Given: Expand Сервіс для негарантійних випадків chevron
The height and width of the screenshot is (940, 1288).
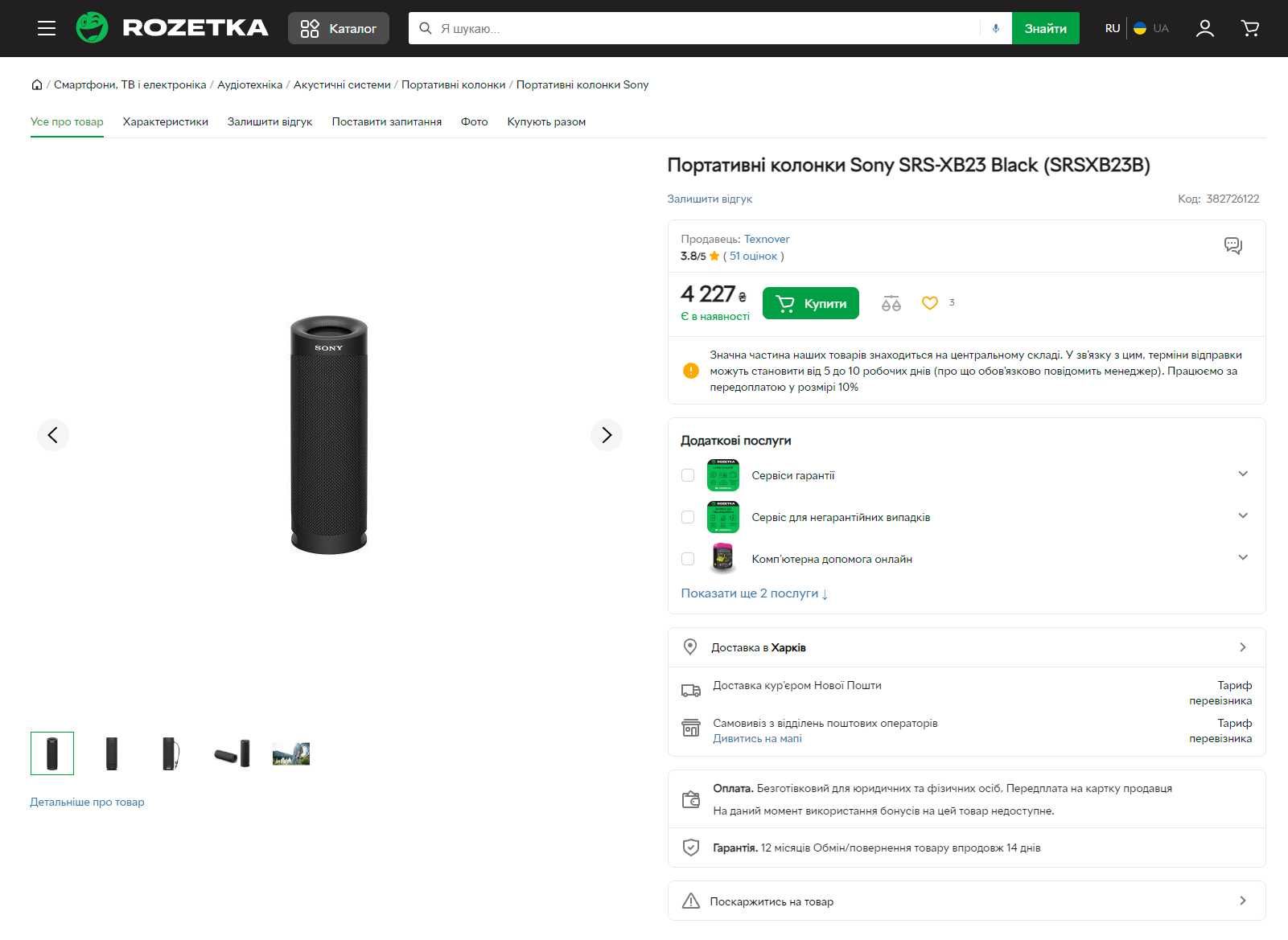Looking at the screenshot, I should [x=1243, y=515].
